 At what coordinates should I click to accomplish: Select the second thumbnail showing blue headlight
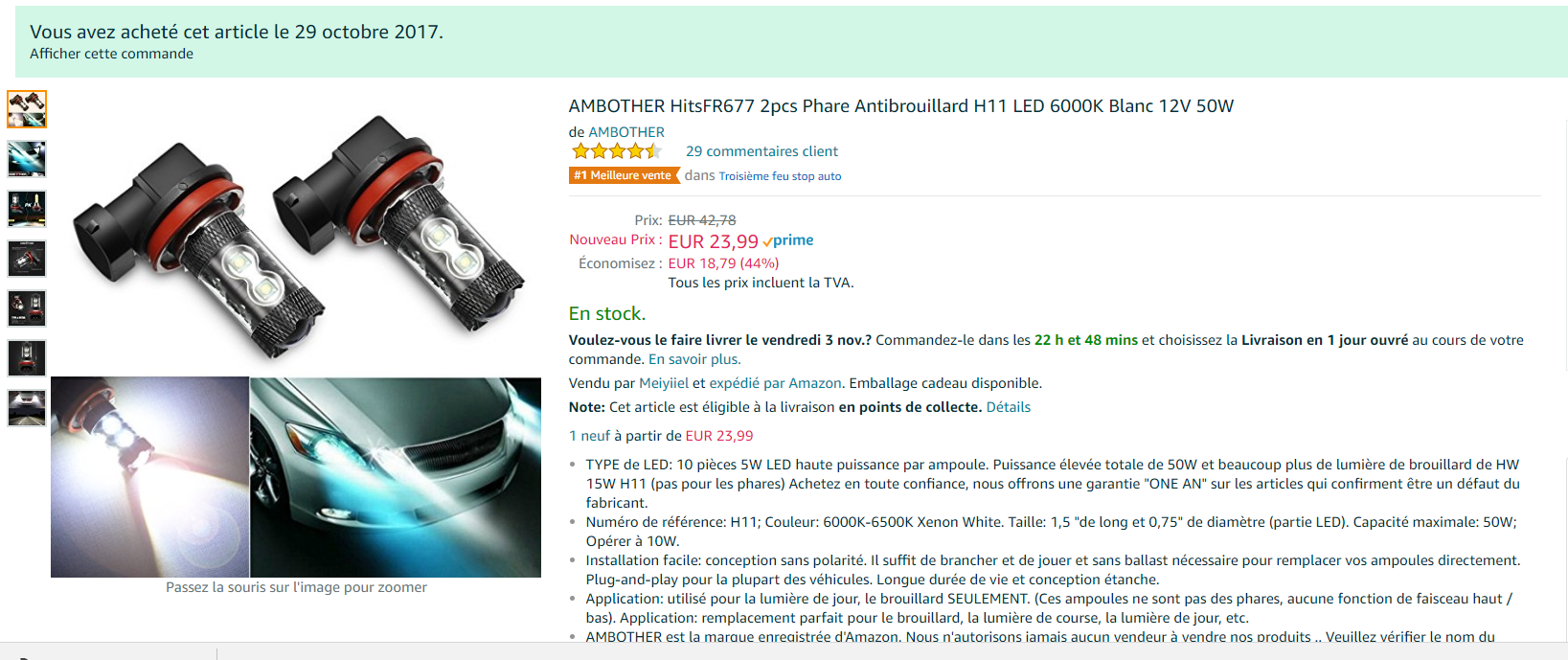[x=27, y=159]
